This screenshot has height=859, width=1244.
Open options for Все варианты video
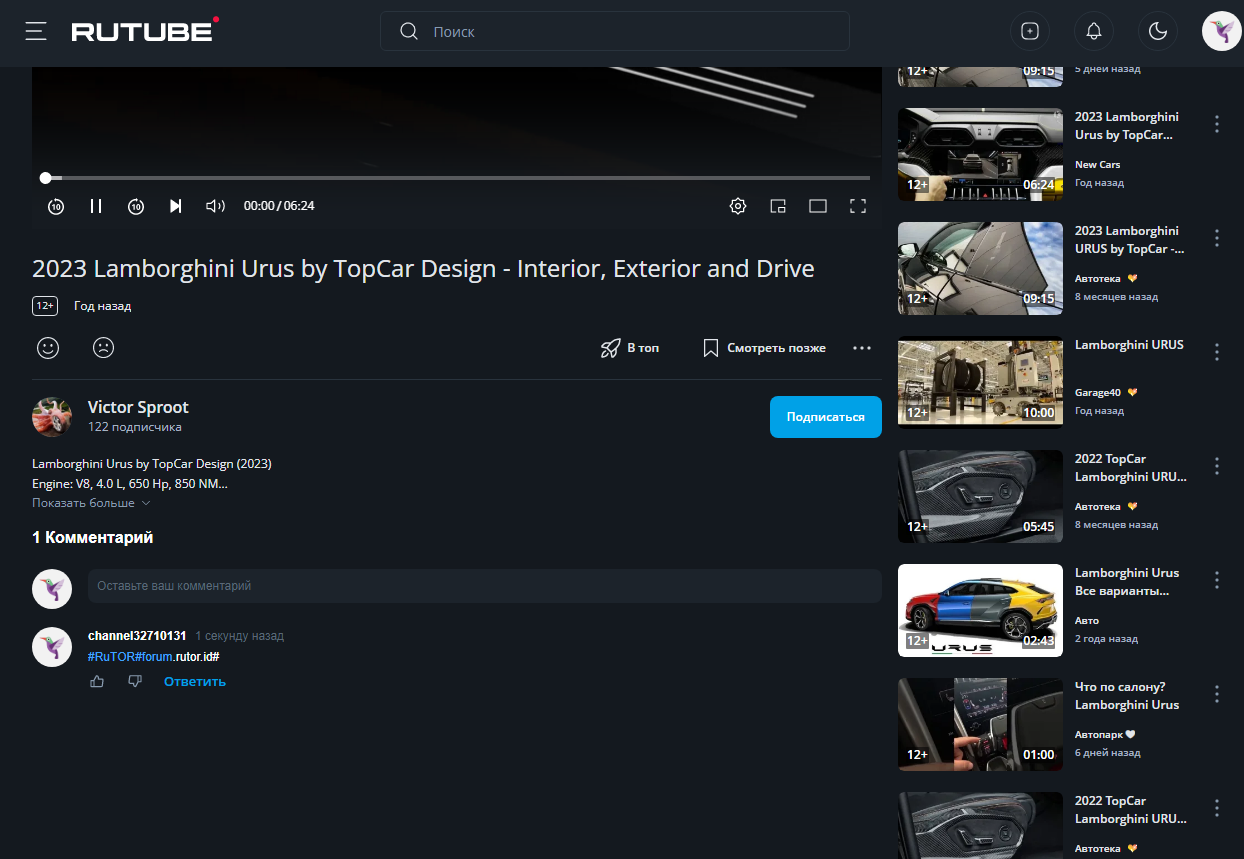click(1217, 580)
